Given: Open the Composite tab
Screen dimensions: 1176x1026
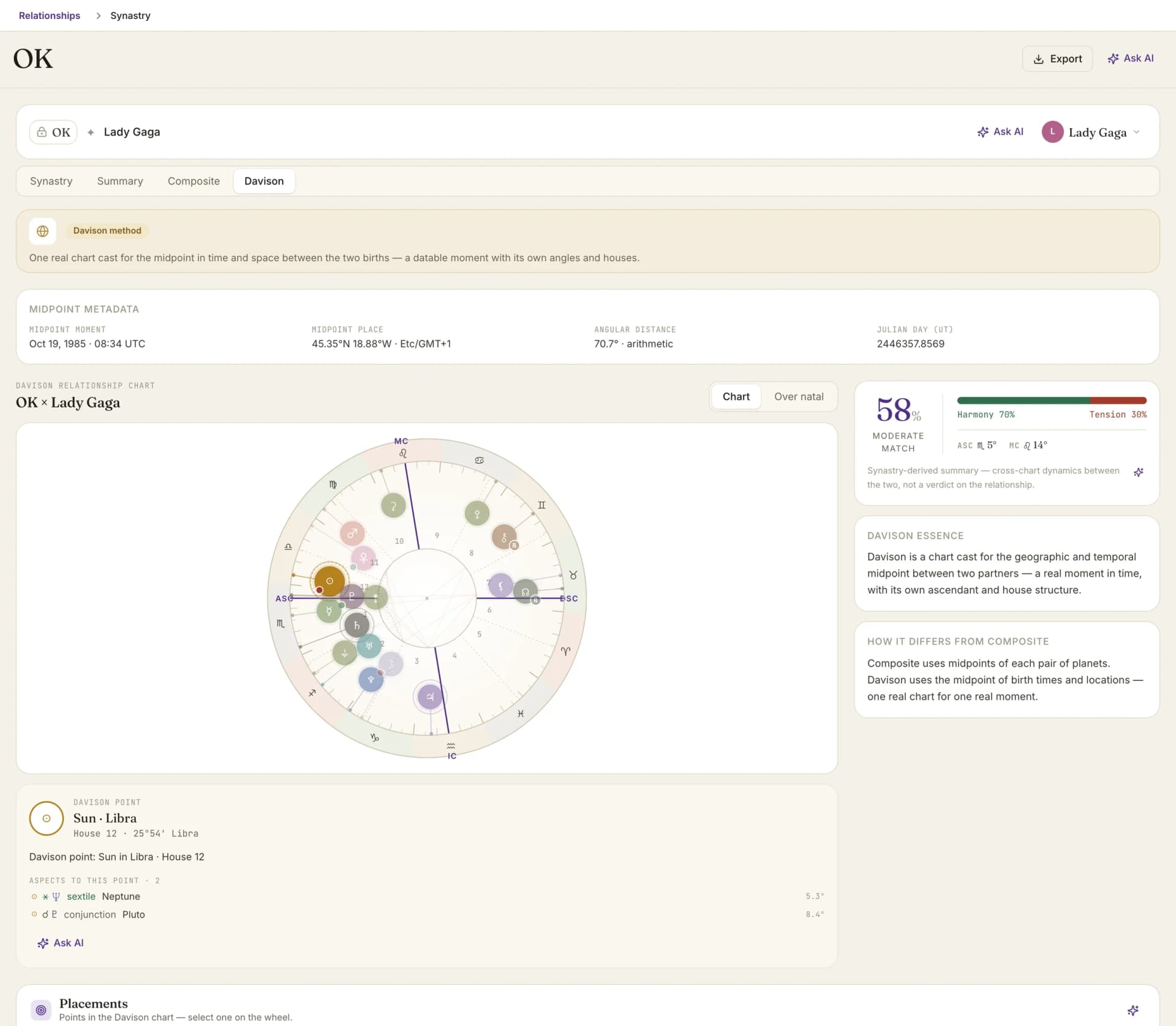Looking at the screenshot, I should (194, 181).
